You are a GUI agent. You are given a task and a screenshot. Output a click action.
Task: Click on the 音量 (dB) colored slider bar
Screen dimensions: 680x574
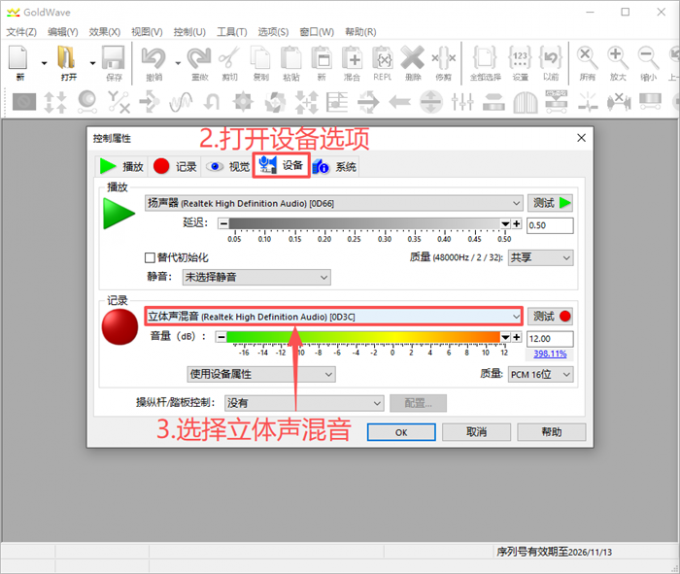point(363,337)
